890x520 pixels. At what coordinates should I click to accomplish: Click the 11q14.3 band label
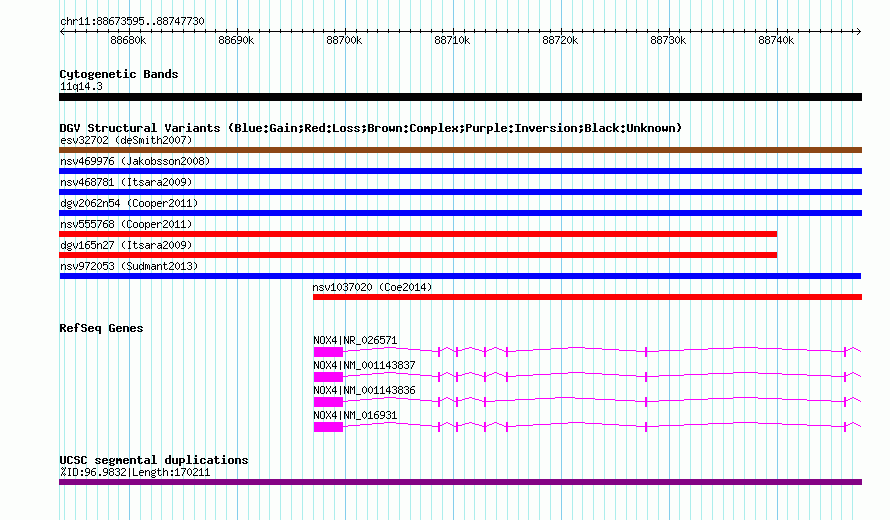point(81,86)
